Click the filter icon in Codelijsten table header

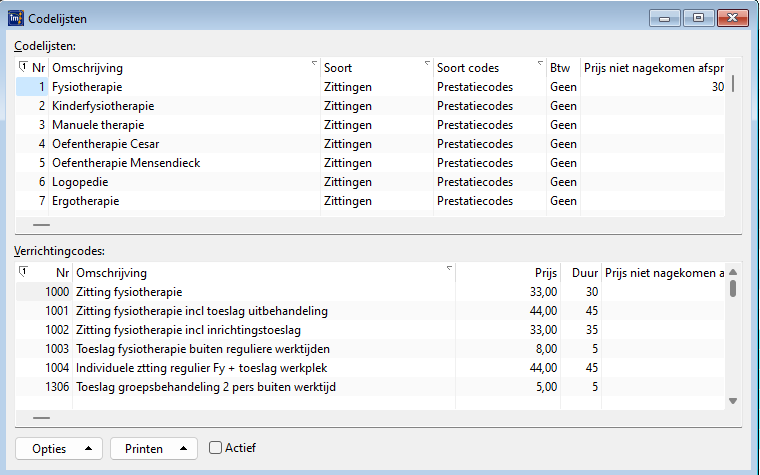coord(23,66)
